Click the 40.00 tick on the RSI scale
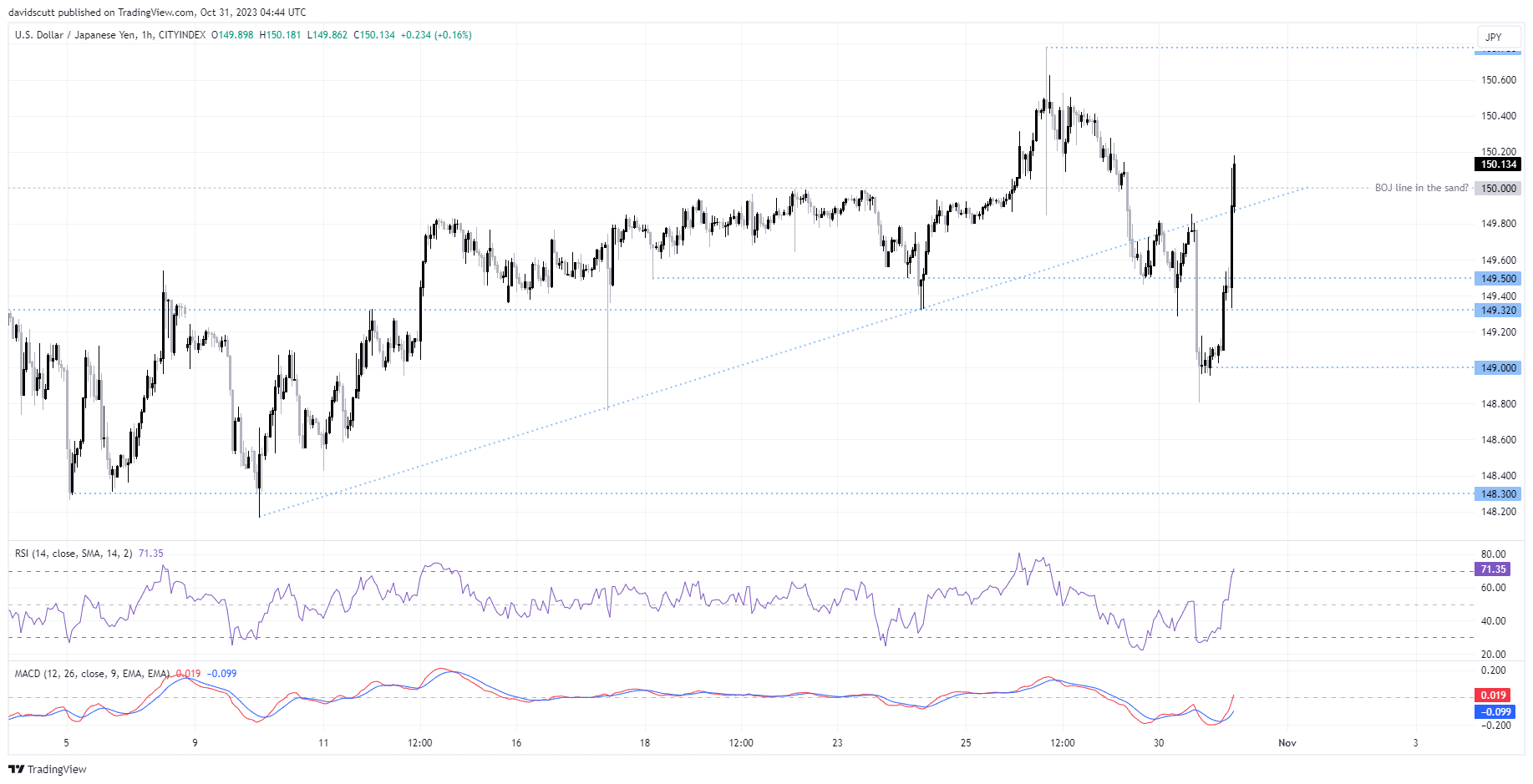Viewport: 1533px width, 784px height. point(1494,621)
